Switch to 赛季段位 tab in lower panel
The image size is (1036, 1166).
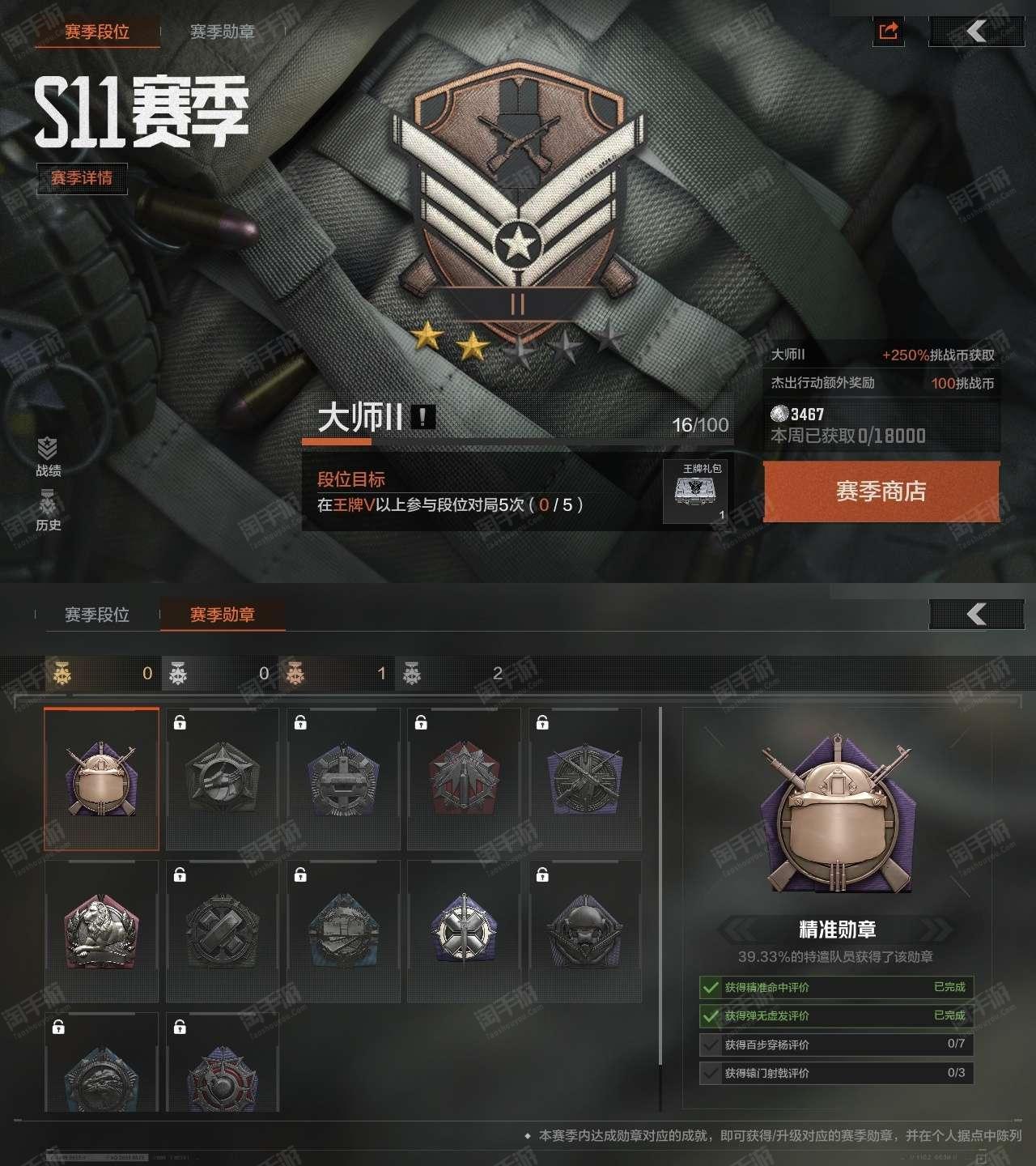coord(97,615)
